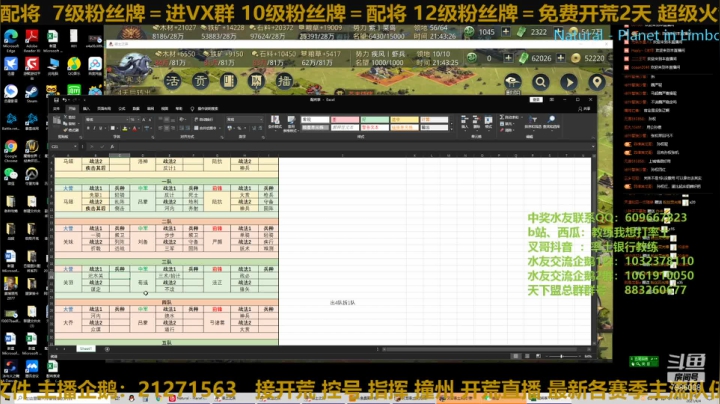
Task: Click Excel conditional formatting icon
Action: pos(275,122)
